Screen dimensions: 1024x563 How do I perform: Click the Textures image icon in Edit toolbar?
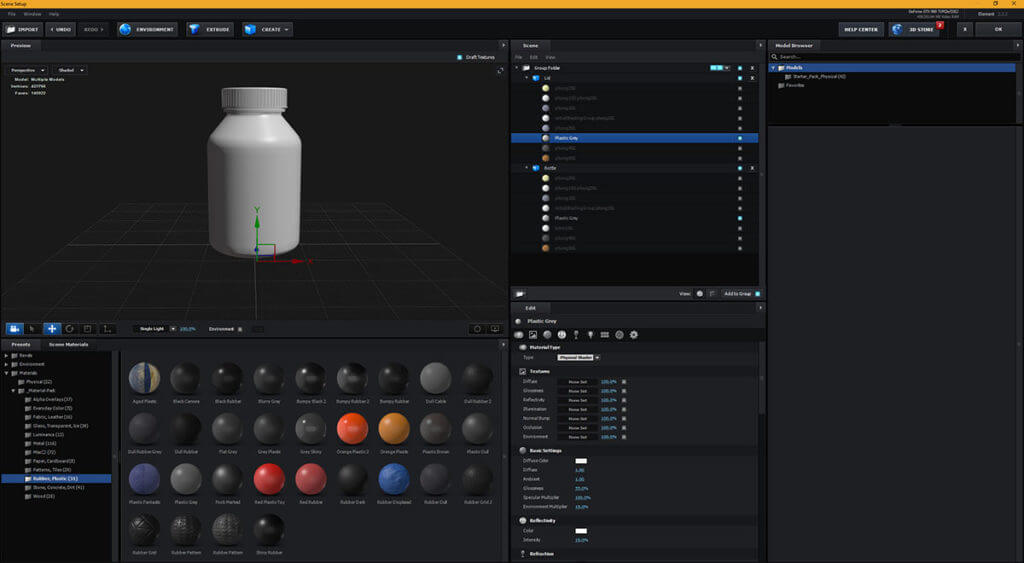533,334
